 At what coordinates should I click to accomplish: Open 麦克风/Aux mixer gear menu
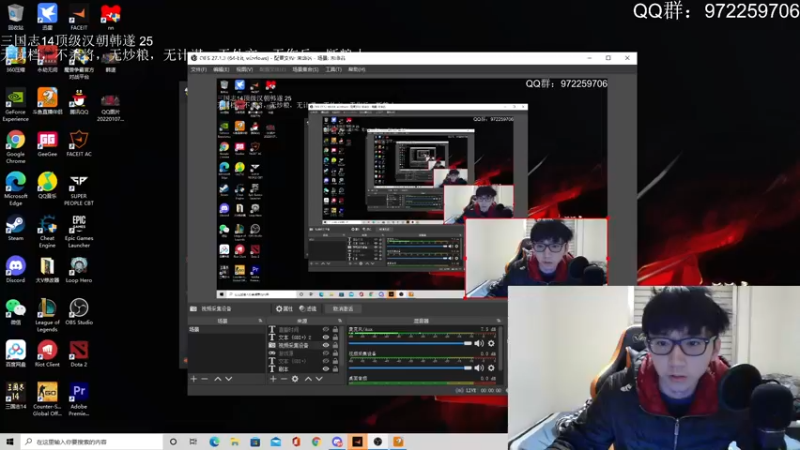pos(491,343)
